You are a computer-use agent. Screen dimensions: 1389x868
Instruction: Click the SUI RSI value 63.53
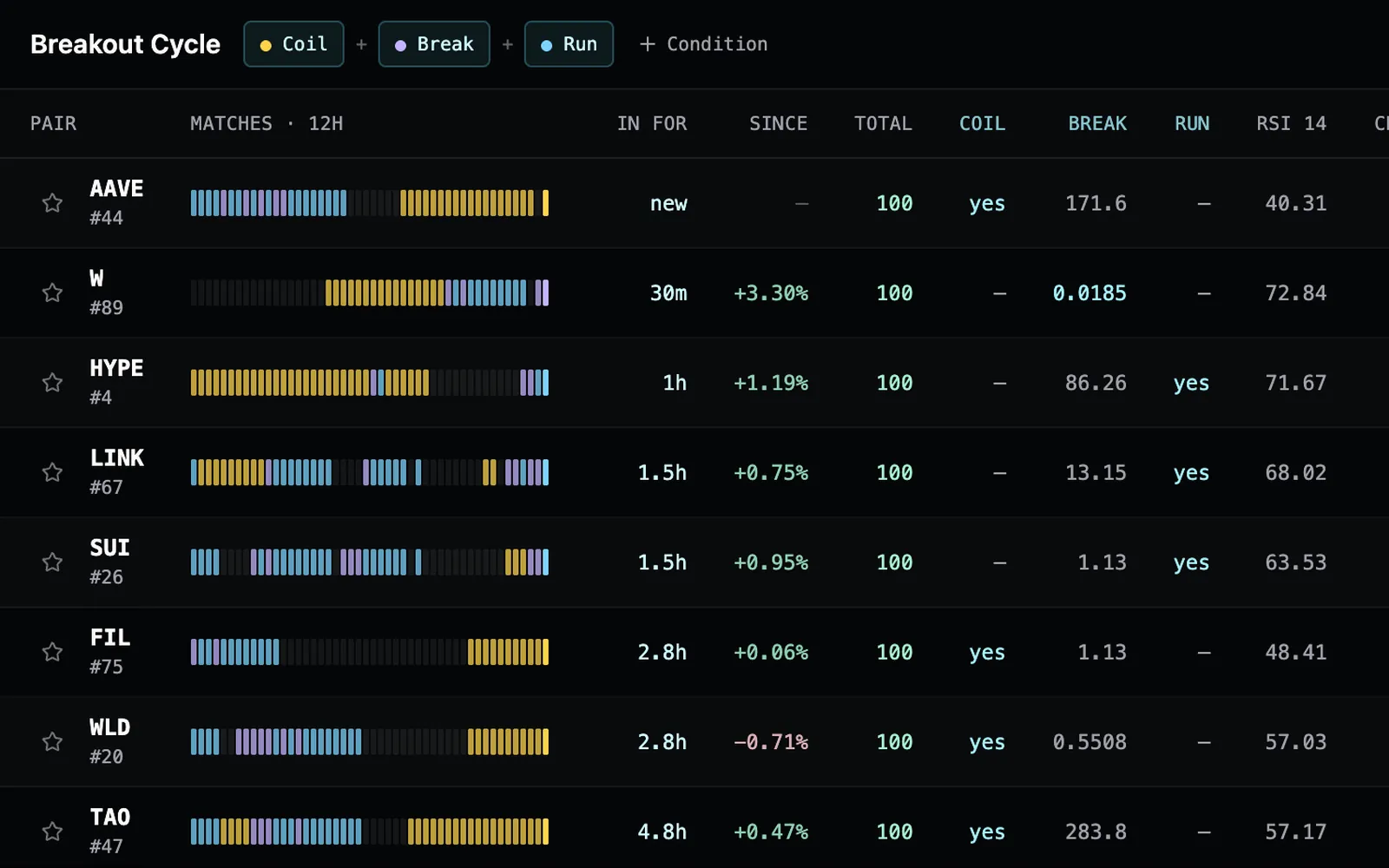point(1295,562)
